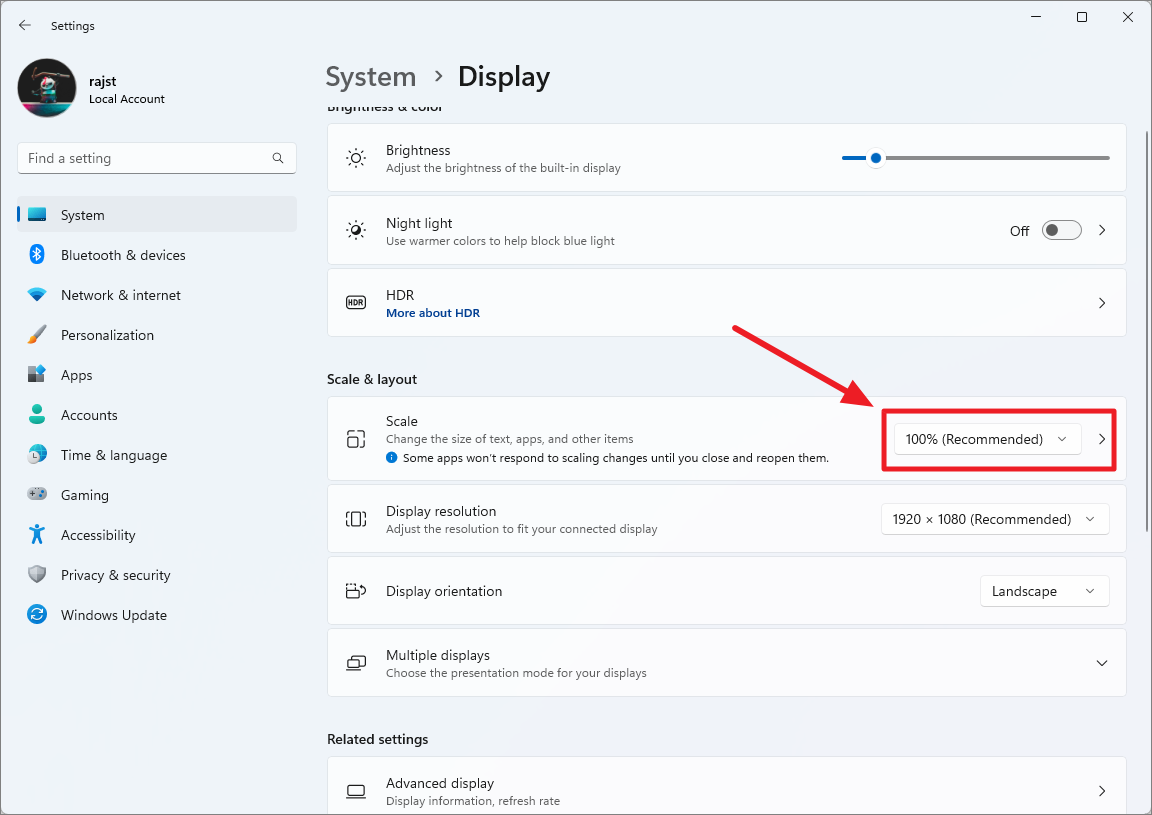Open the Display resolution dropdown

pyautogui.click(x=994, y=518)
